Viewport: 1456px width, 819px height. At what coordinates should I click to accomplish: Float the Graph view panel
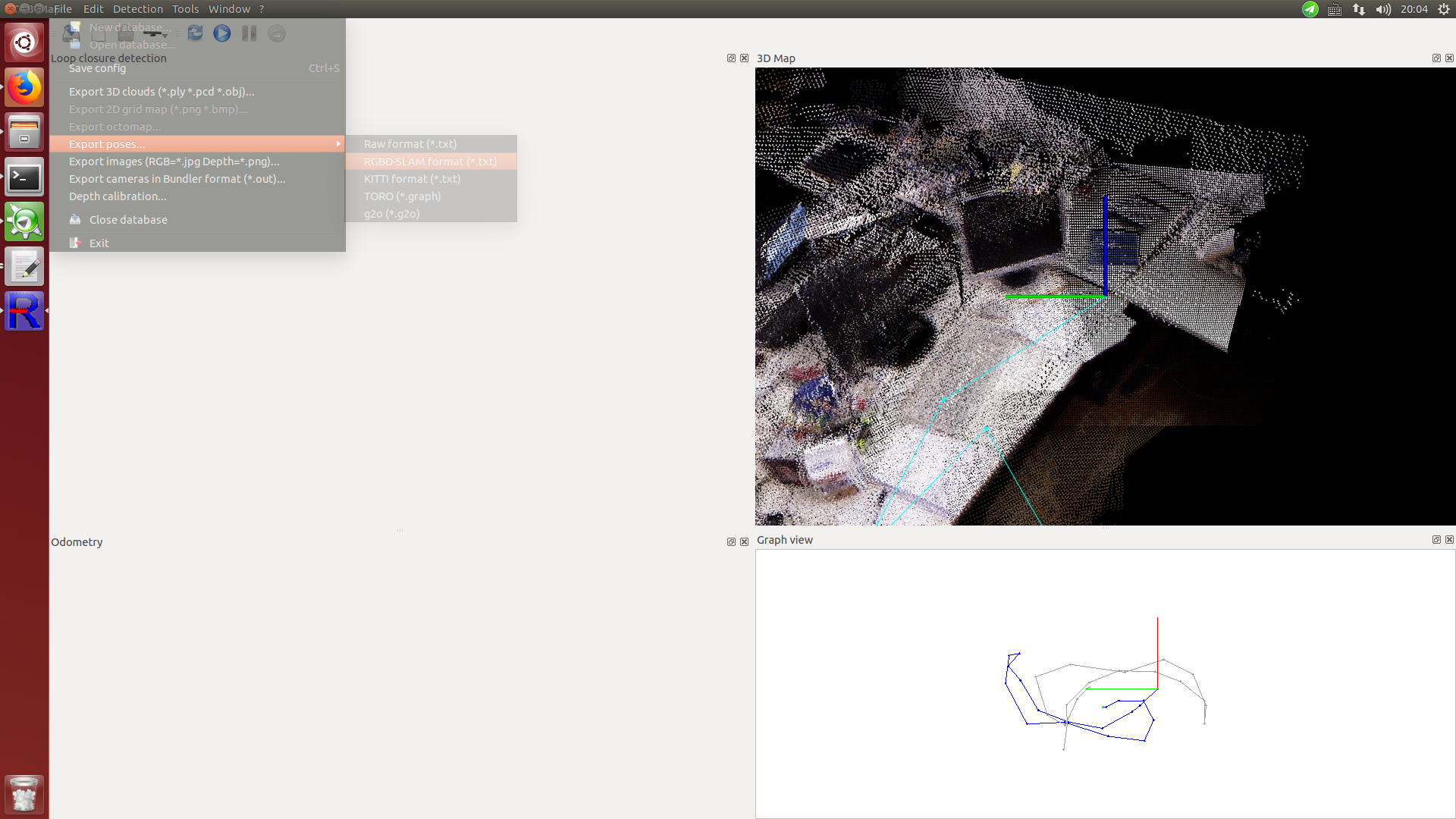pos(1436,540)
